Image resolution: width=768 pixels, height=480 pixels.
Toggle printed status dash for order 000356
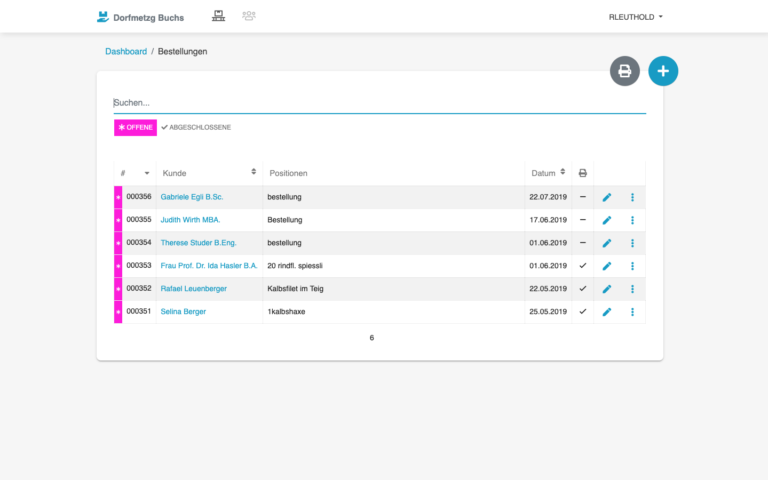coord(582,197)
